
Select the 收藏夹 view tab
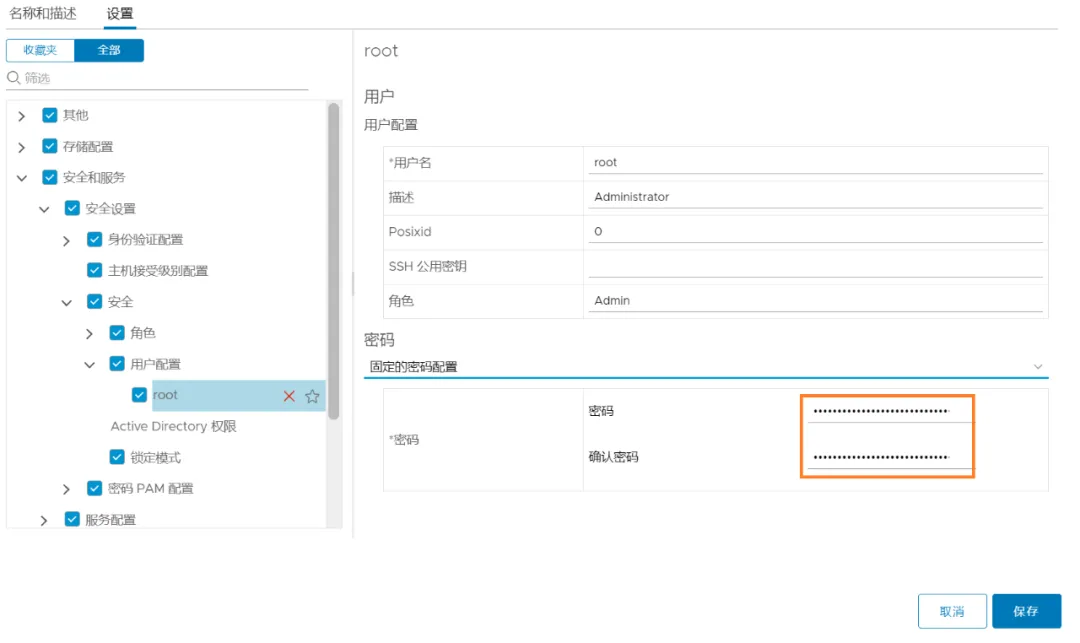(x=40, y=50)
